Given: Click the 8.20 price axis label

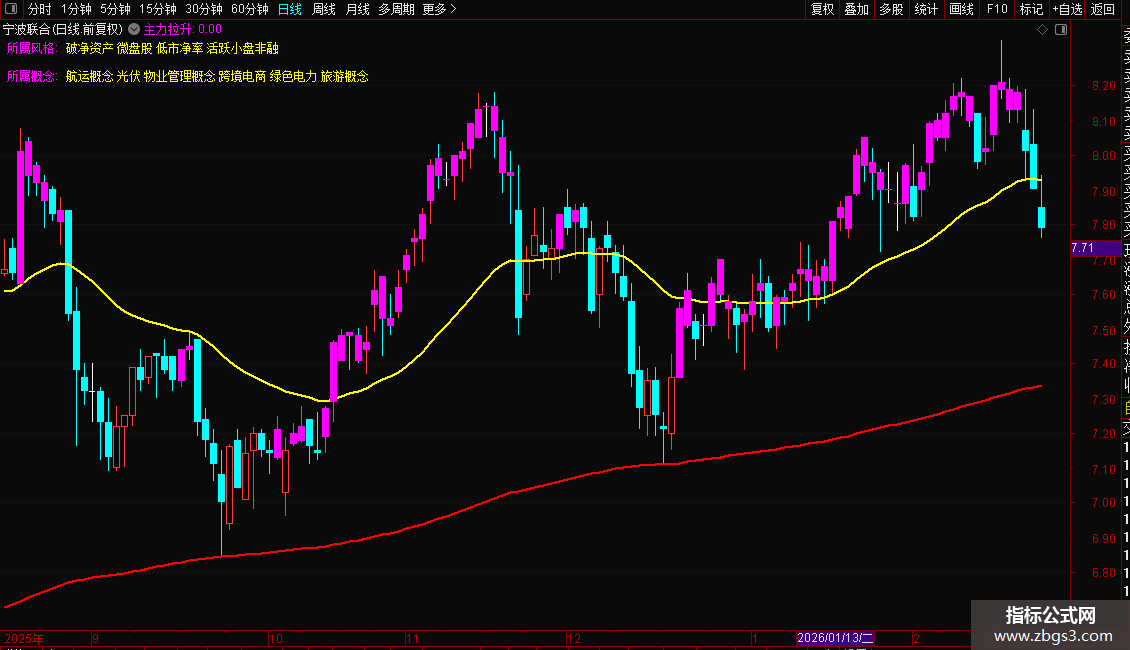Looking at the screenshot, I should point(1103,86).
